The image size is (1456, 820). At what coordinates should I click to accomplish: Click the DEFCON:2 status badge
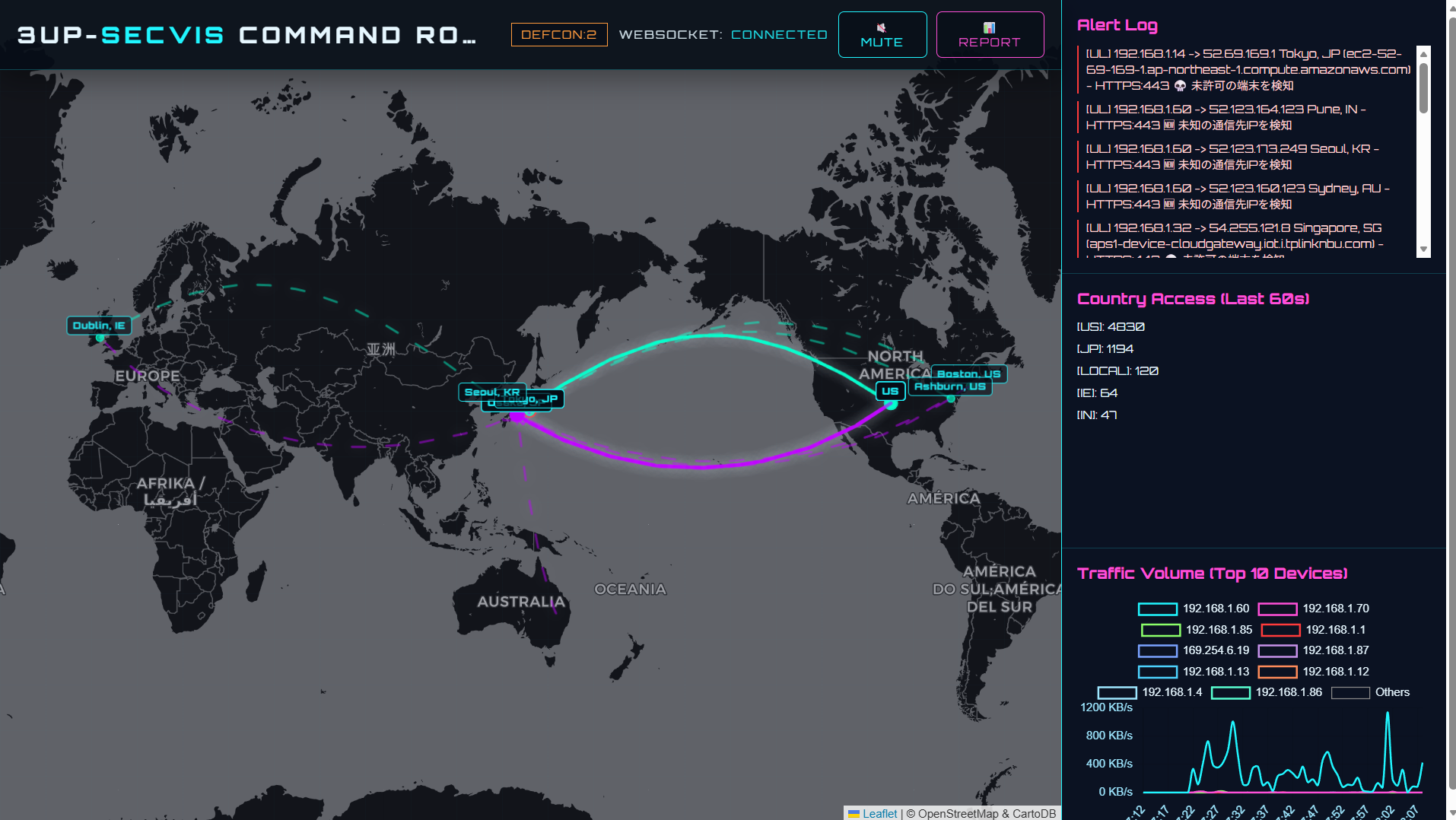[x=559, y=35]
